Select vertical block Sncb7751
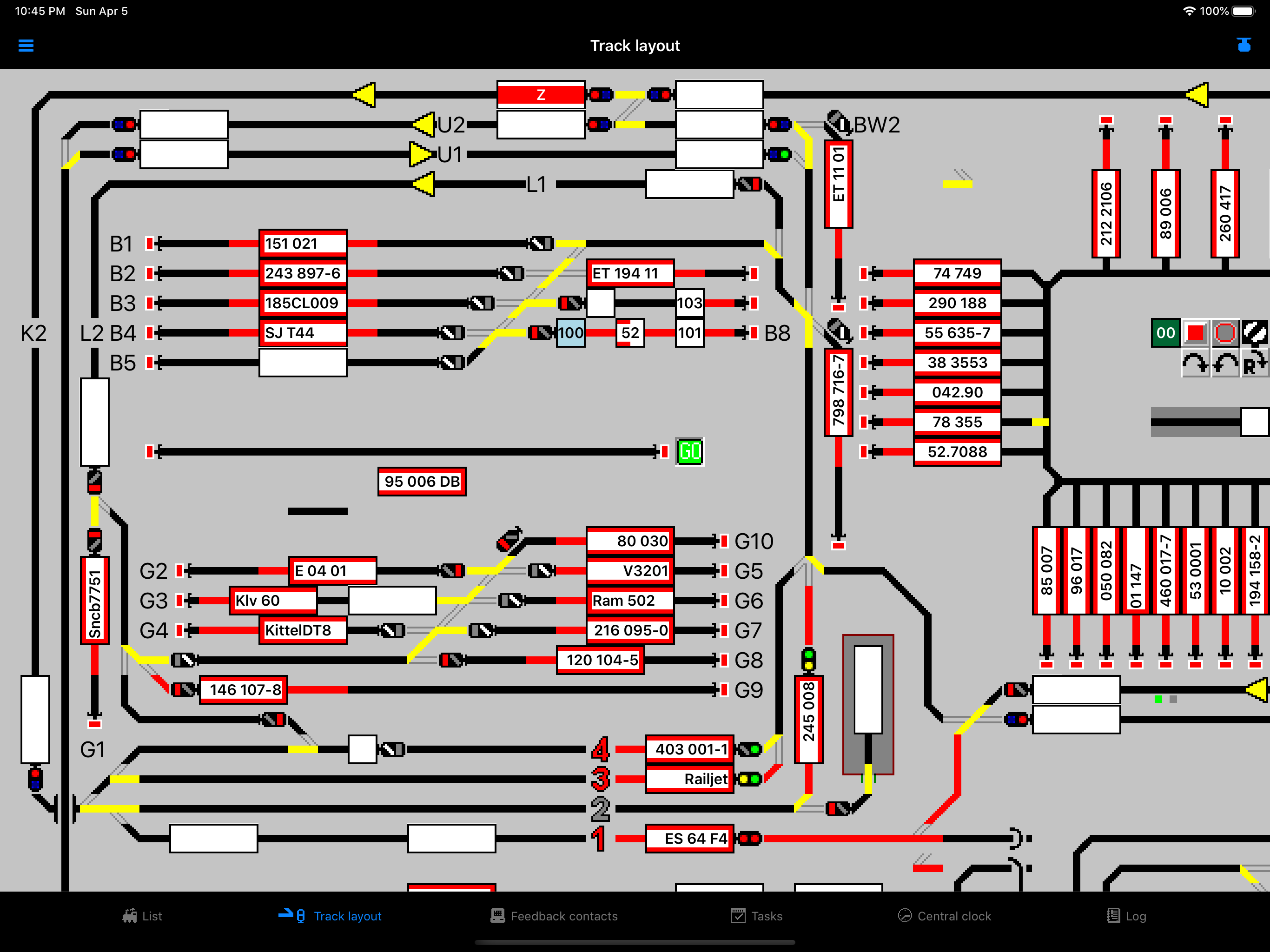This screenshot has width=1270, height=952. (x=95, y=601)
